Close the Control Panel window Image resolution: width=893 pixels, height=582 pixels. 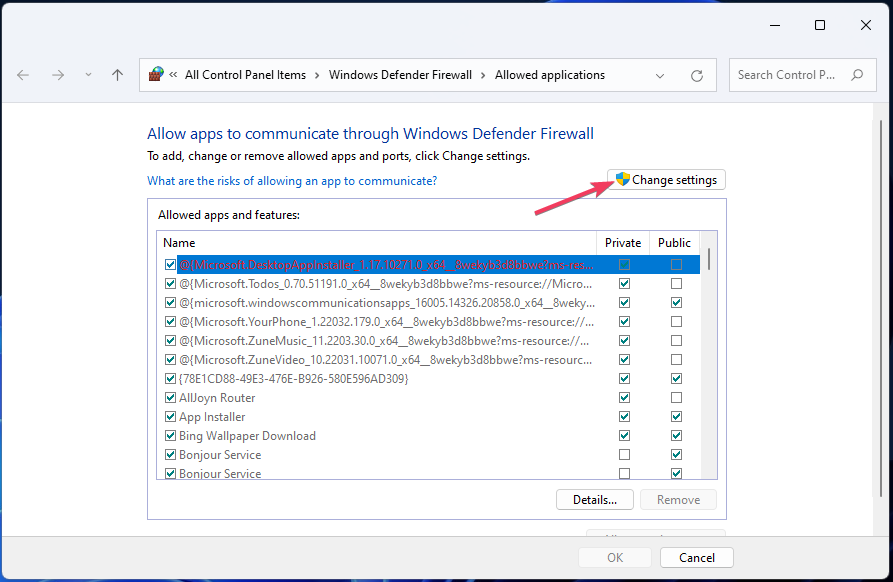pos(866,25)
